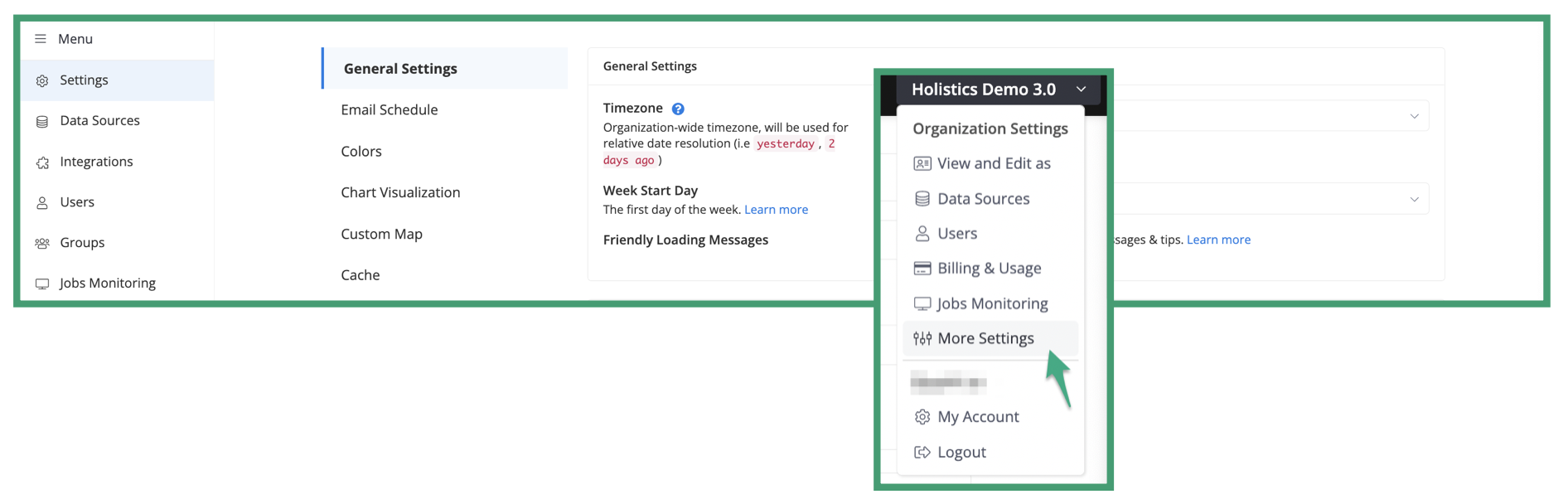The width and height of the screenshot is (1568, 499).
Task: Open the Week Start Day dropdown arrow
Action: 1414,199
